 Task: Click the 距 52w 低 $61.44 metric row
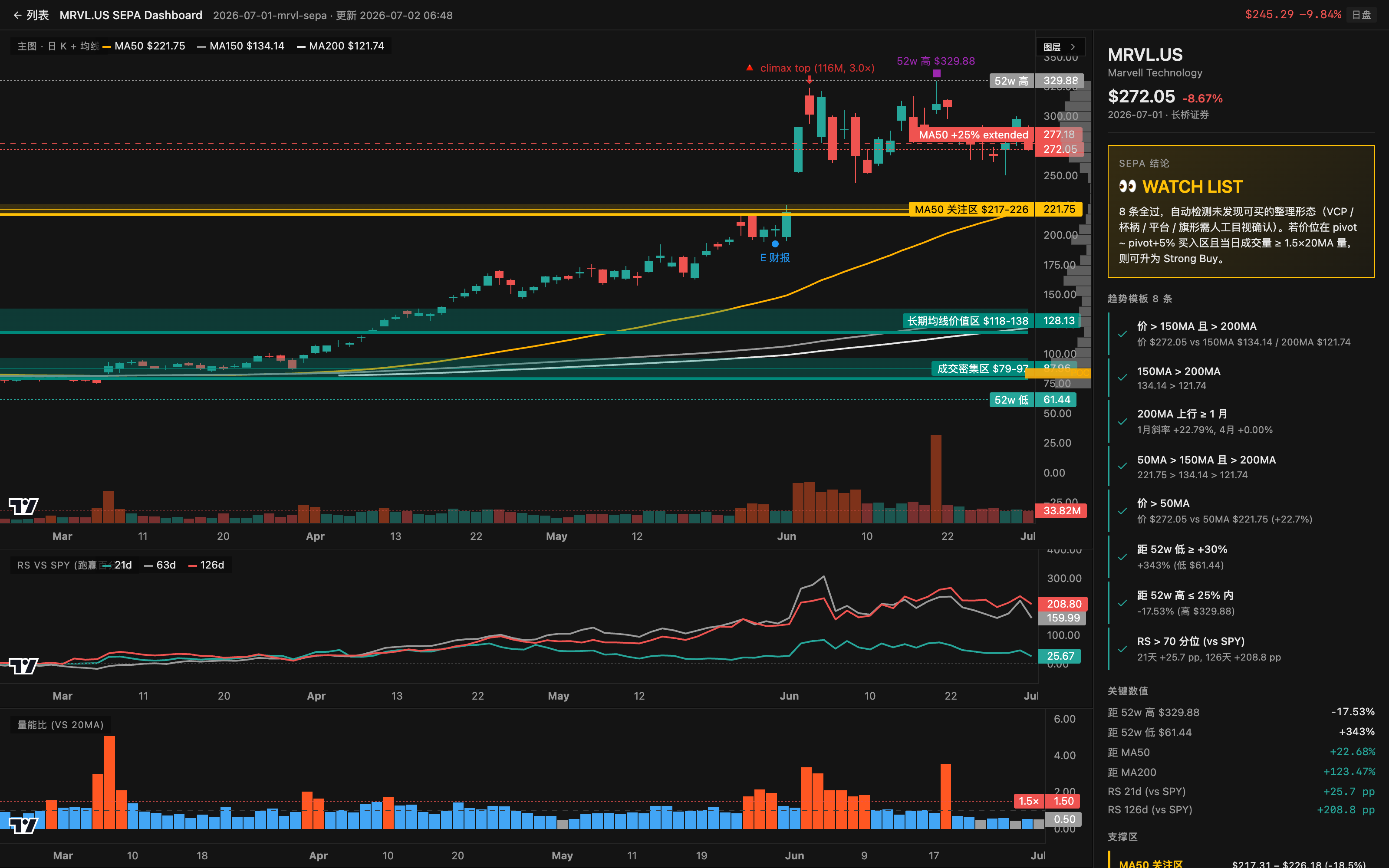[1241, 732]
